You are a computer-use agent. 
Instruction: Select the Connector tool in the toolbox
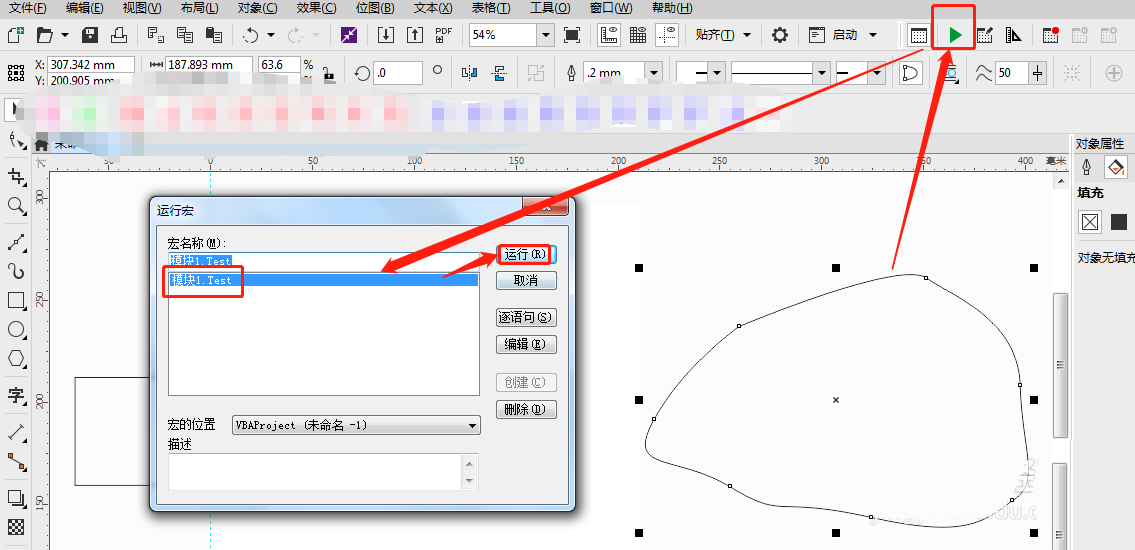(16, 462)
